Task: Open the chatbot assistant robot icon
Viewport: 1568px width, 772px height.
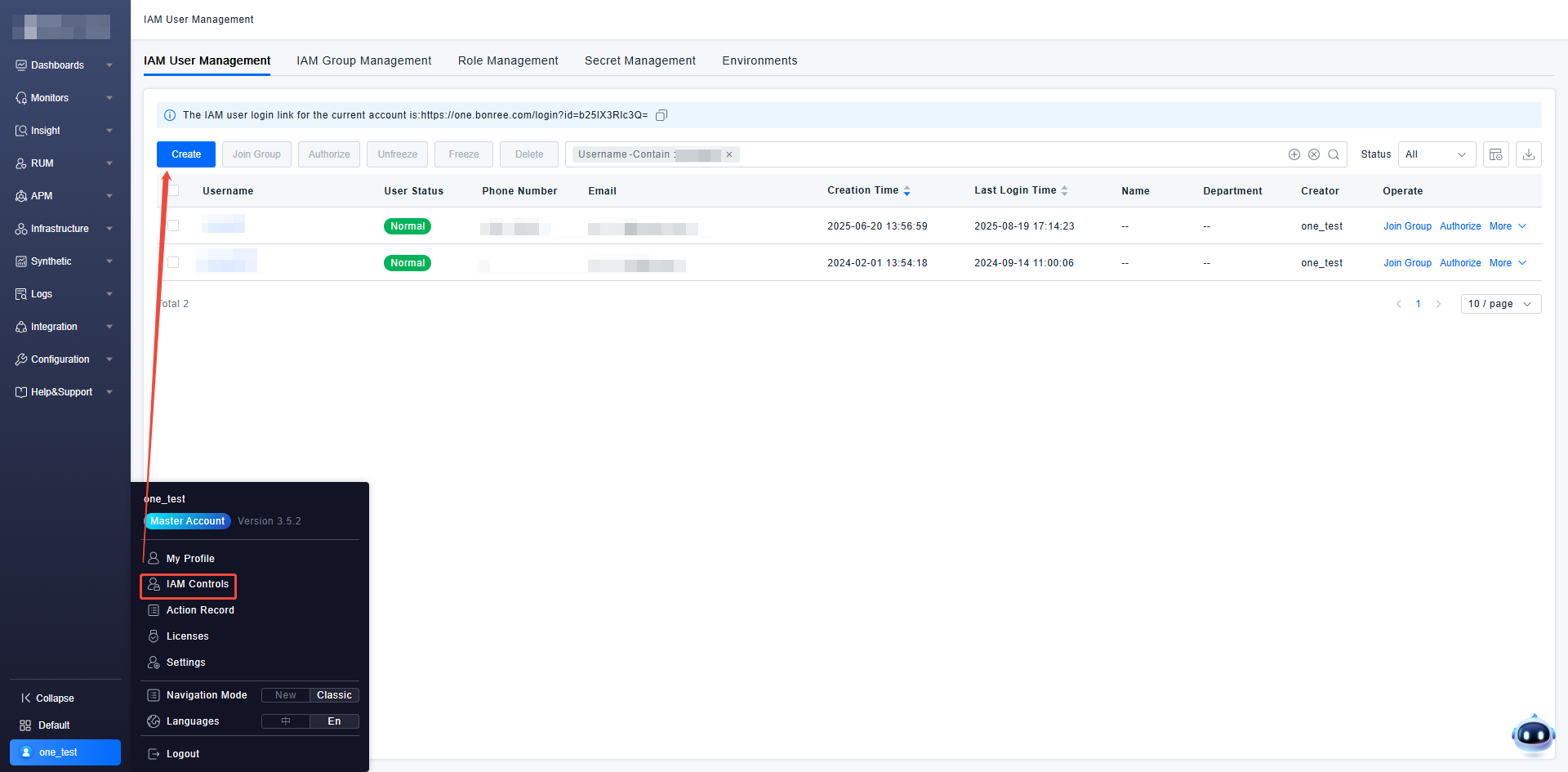Action: coord(1533,735)
